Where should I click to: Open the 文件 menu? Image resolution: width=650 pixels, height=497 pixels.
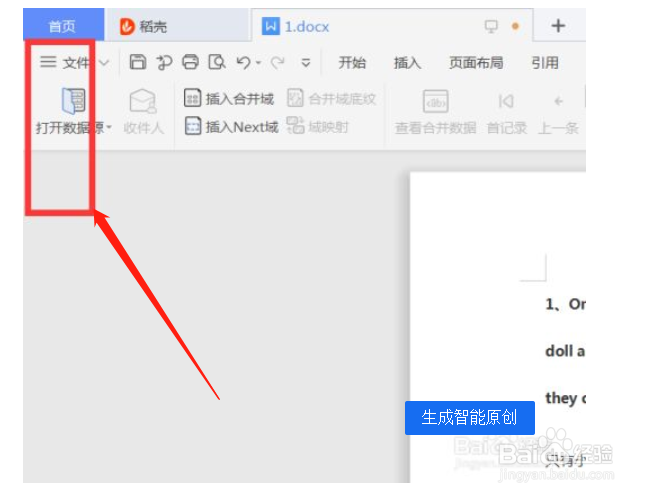coord(65,63)
